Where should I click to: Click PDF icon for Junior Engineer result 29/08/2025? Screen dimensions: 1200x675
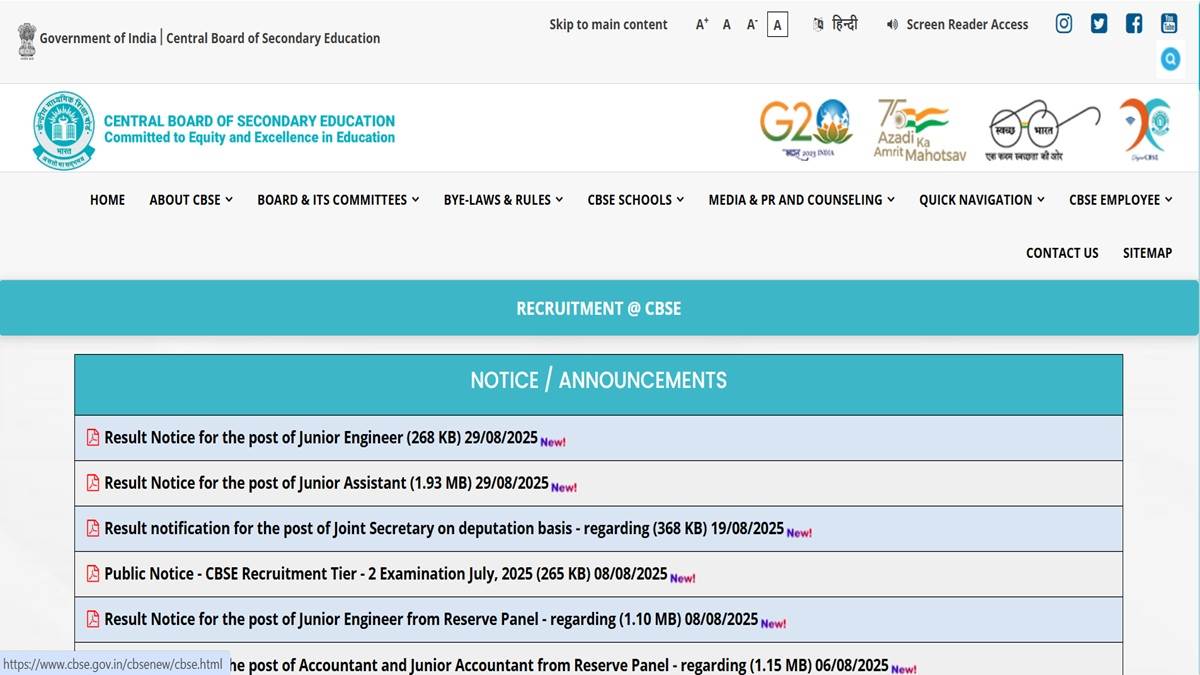(x=93, y=438)
